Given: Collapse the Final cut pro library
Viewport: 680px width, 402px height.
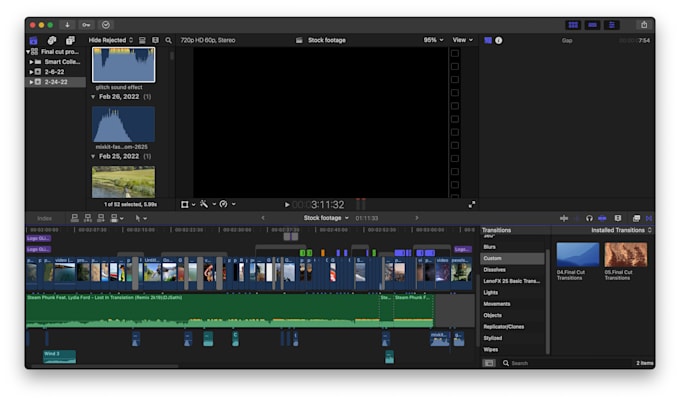Looking at the screenshot, I should click(28, 52).
